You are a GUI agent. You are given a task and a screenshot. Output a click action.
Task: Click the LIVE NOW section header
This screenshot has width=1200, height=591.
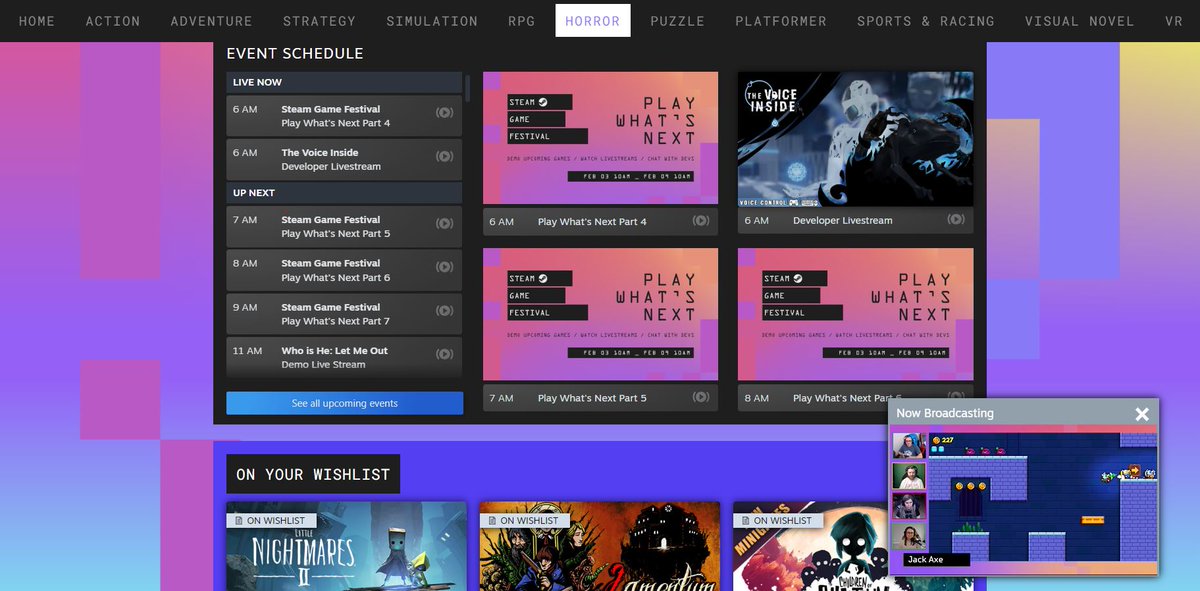tap(344, 82)
